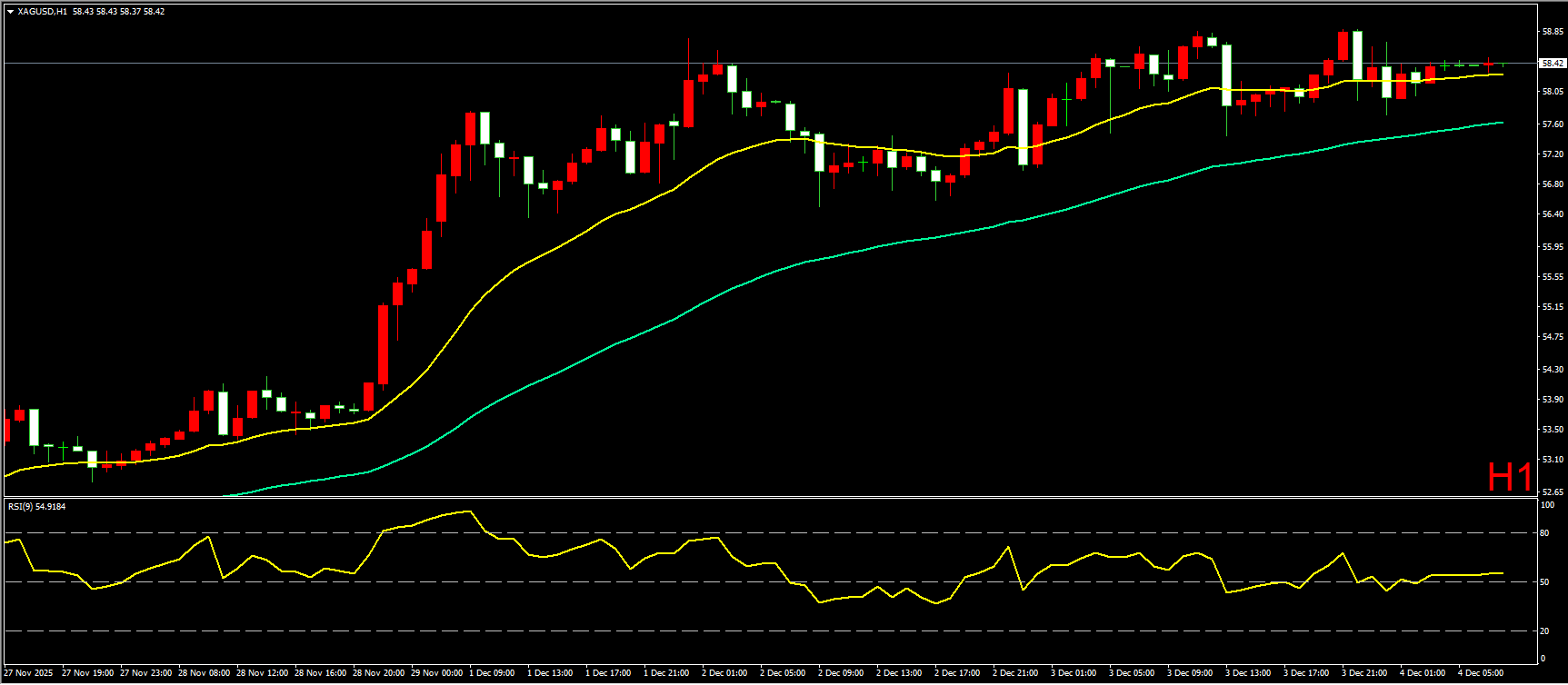Viewport: 1568px width, 685px height.
Task: Click the RSI(9) 54.9184 indicator label
Action: click(36, 506)
